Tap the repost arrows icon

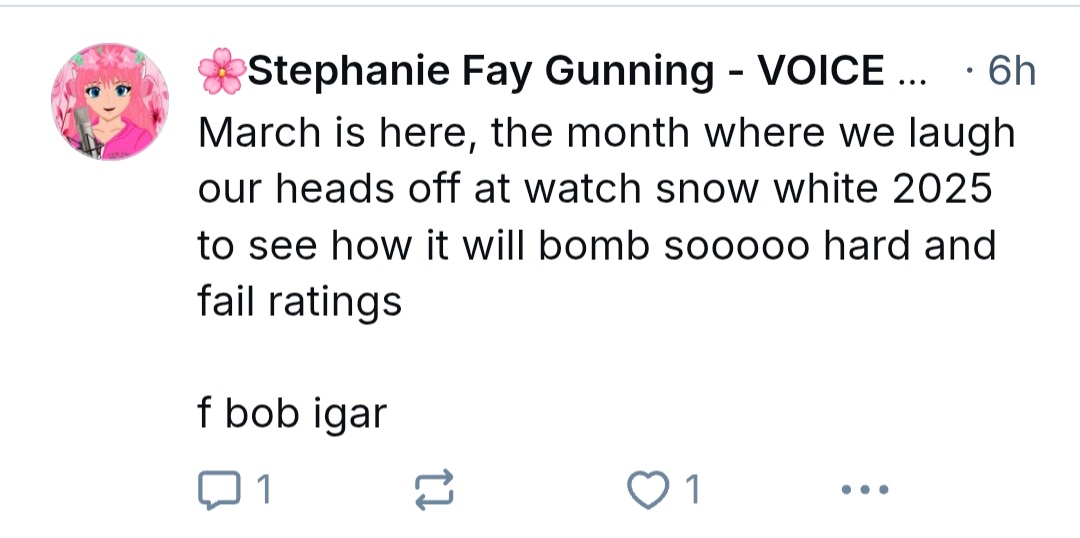coord(434,490)
